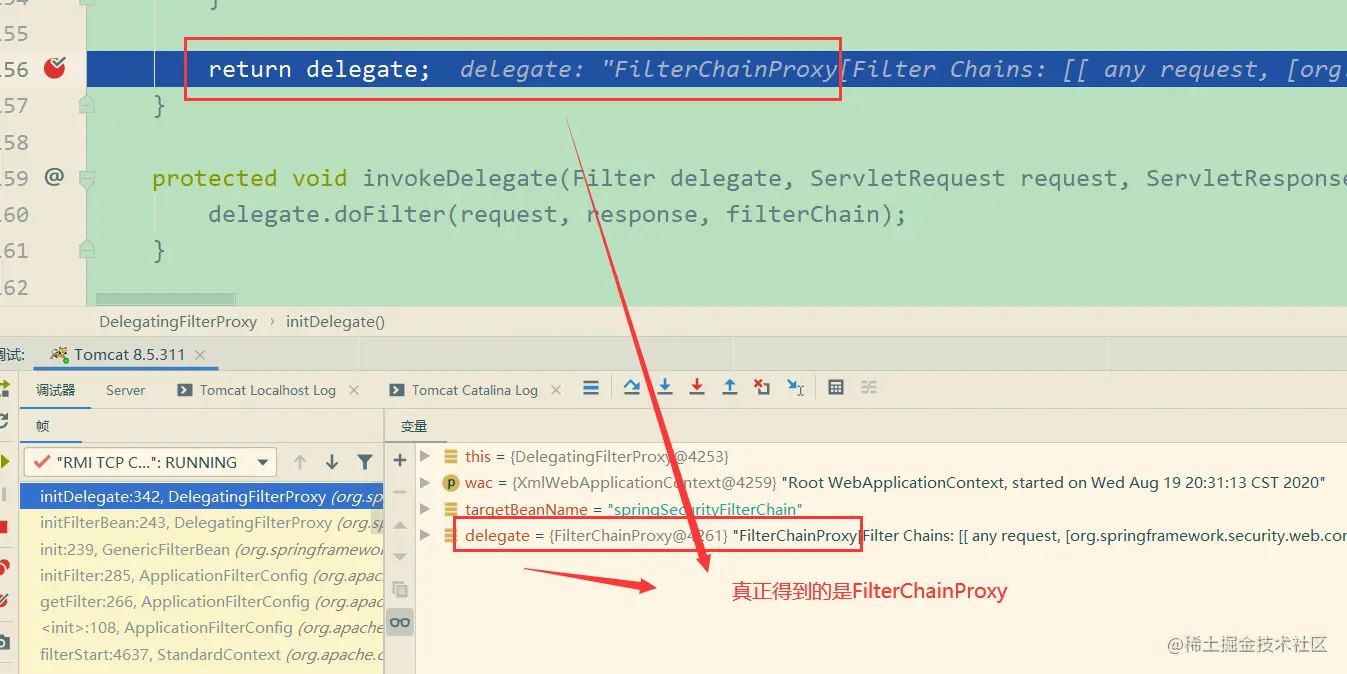Screen dimensions: 1347x674
Task: Click the Step Out icon
Action: click(730, 387)
